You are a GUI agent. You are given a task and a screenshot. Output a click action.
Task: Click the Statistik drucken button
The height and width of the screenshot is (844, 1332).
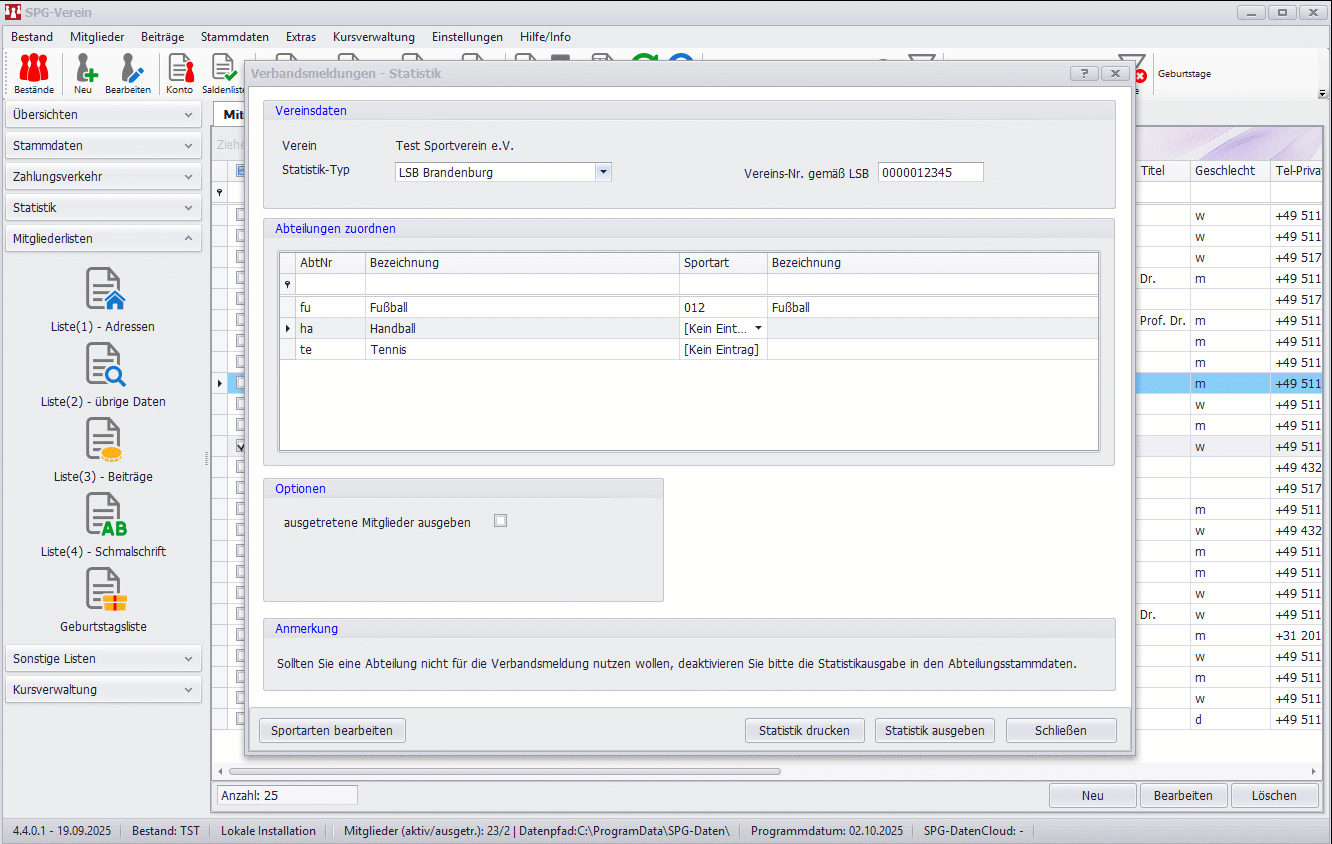click(804, 731)
